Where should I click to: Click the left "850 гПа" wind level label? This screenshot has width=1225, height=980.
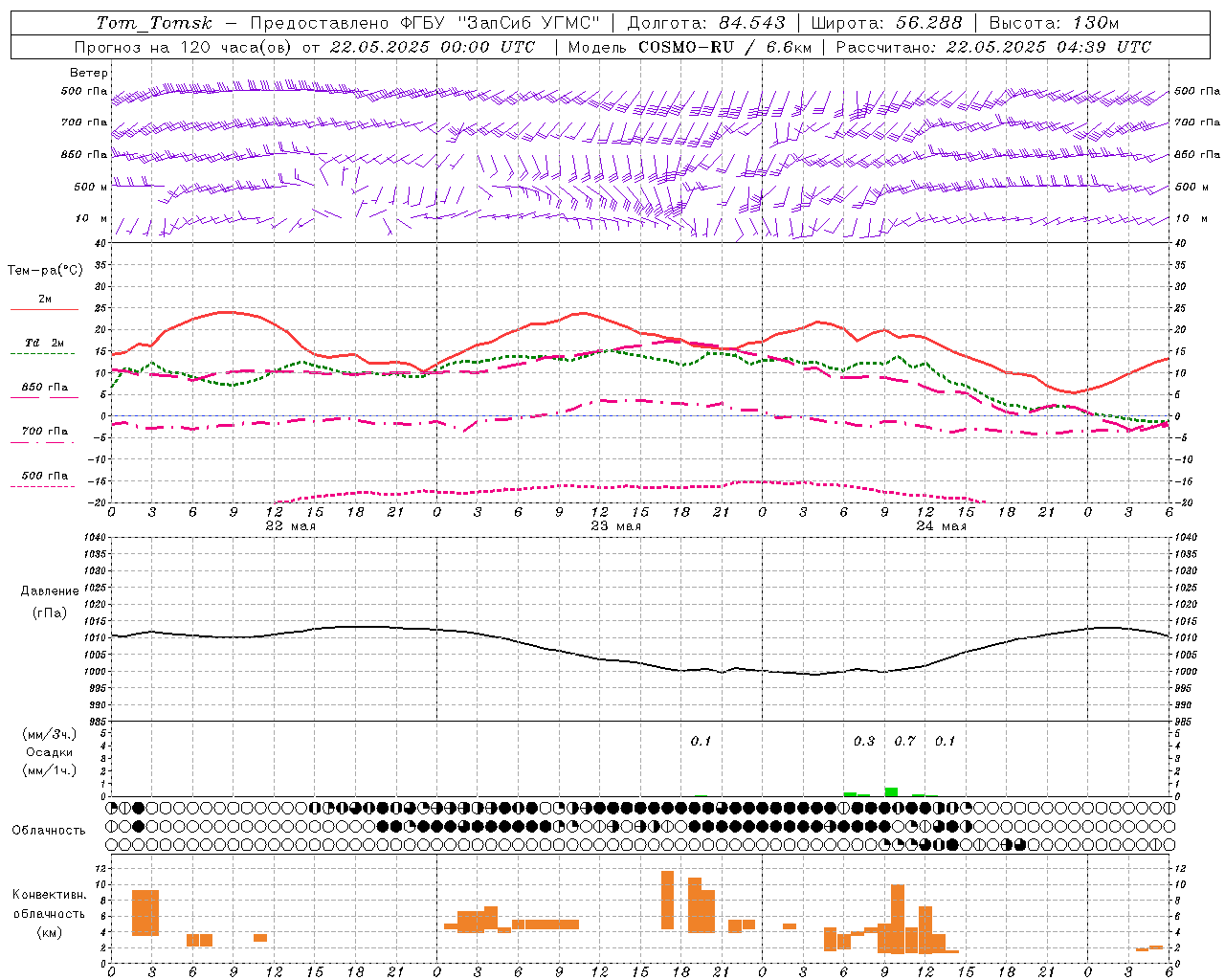[84, 154]
